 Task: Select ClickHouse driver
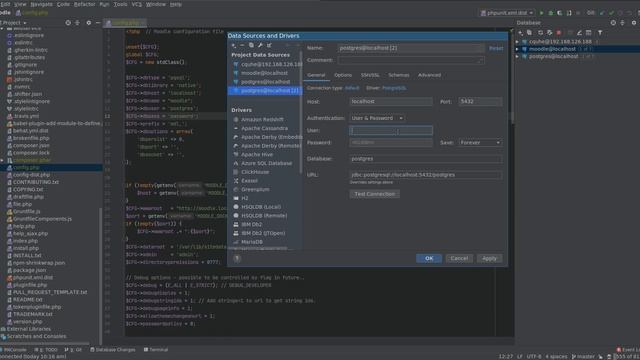coord(255,172)
